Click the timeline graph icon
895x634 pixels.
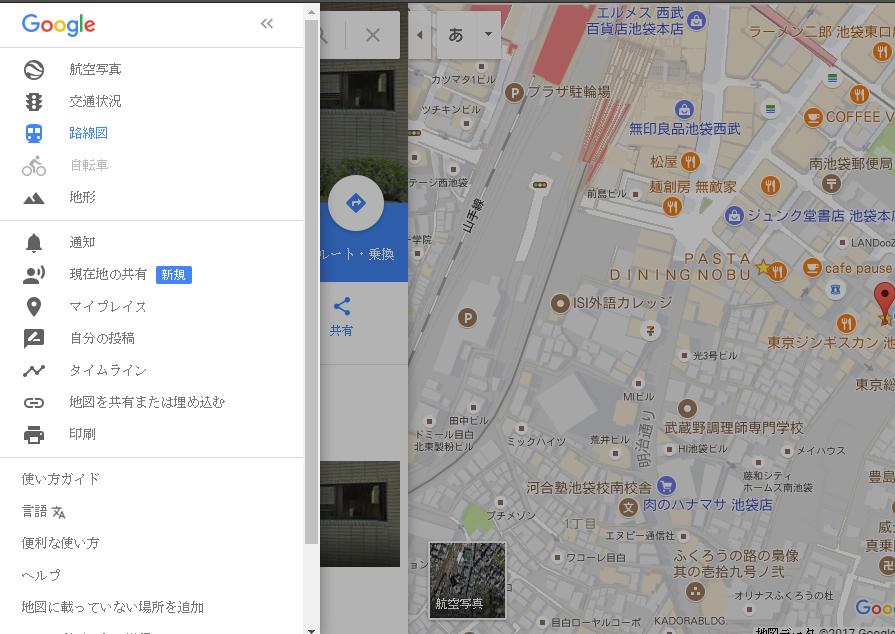pos(34,370)
